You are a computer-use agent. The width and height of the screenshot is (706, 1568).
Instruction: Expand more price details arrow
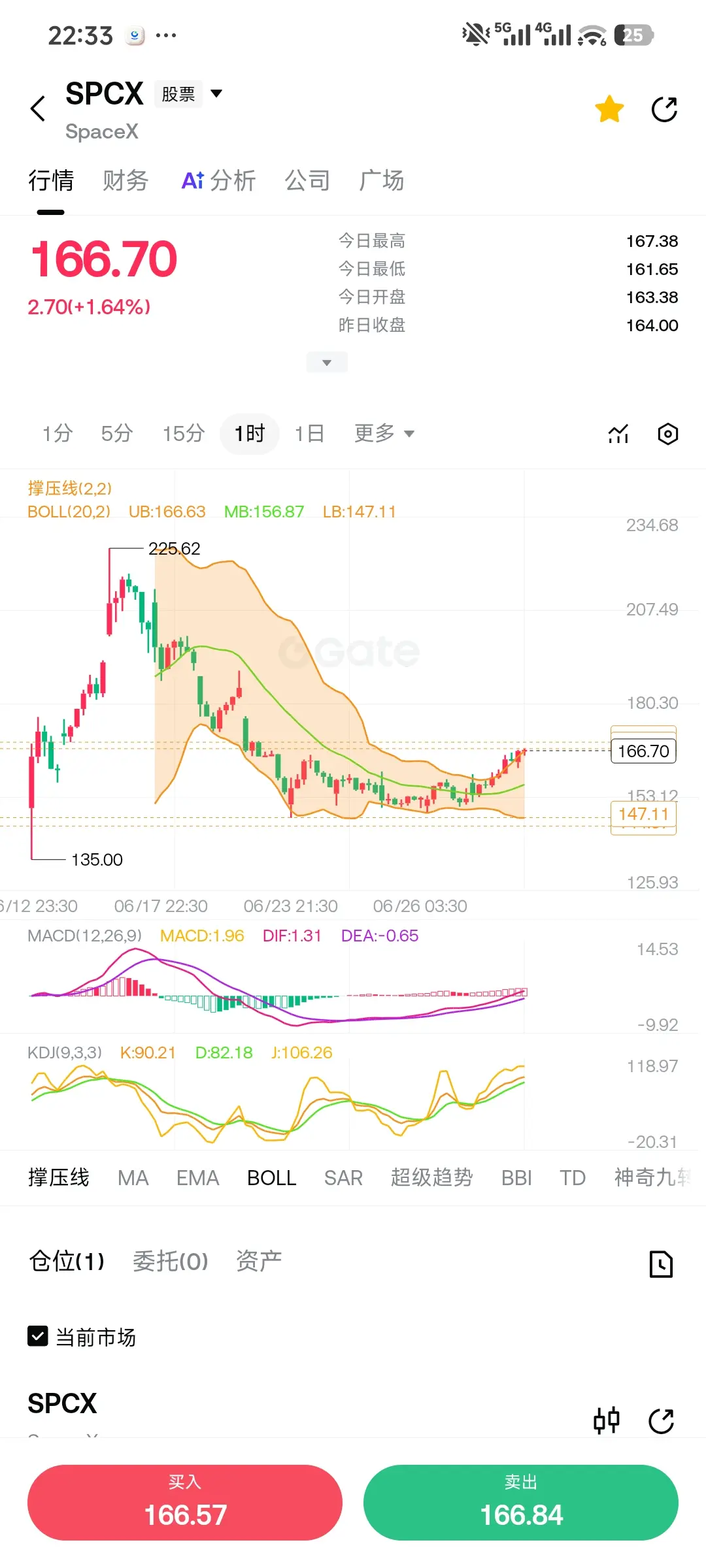point(327,363)
